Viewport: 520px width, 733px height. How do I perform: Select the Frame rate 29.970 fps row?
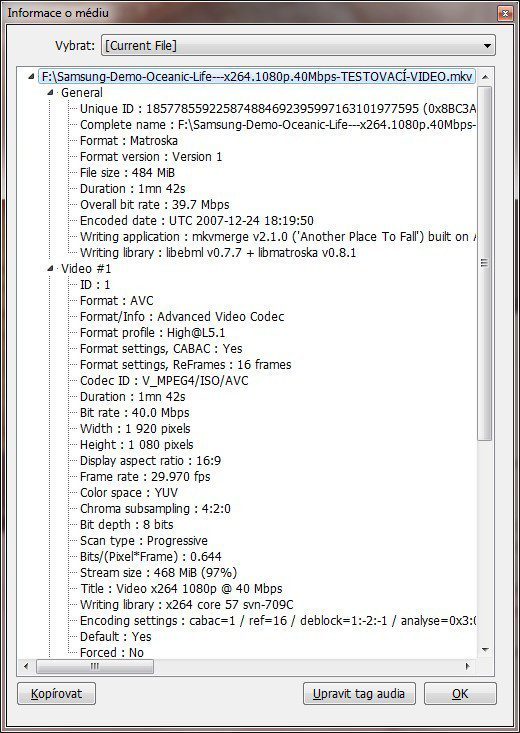click(145, 477)
